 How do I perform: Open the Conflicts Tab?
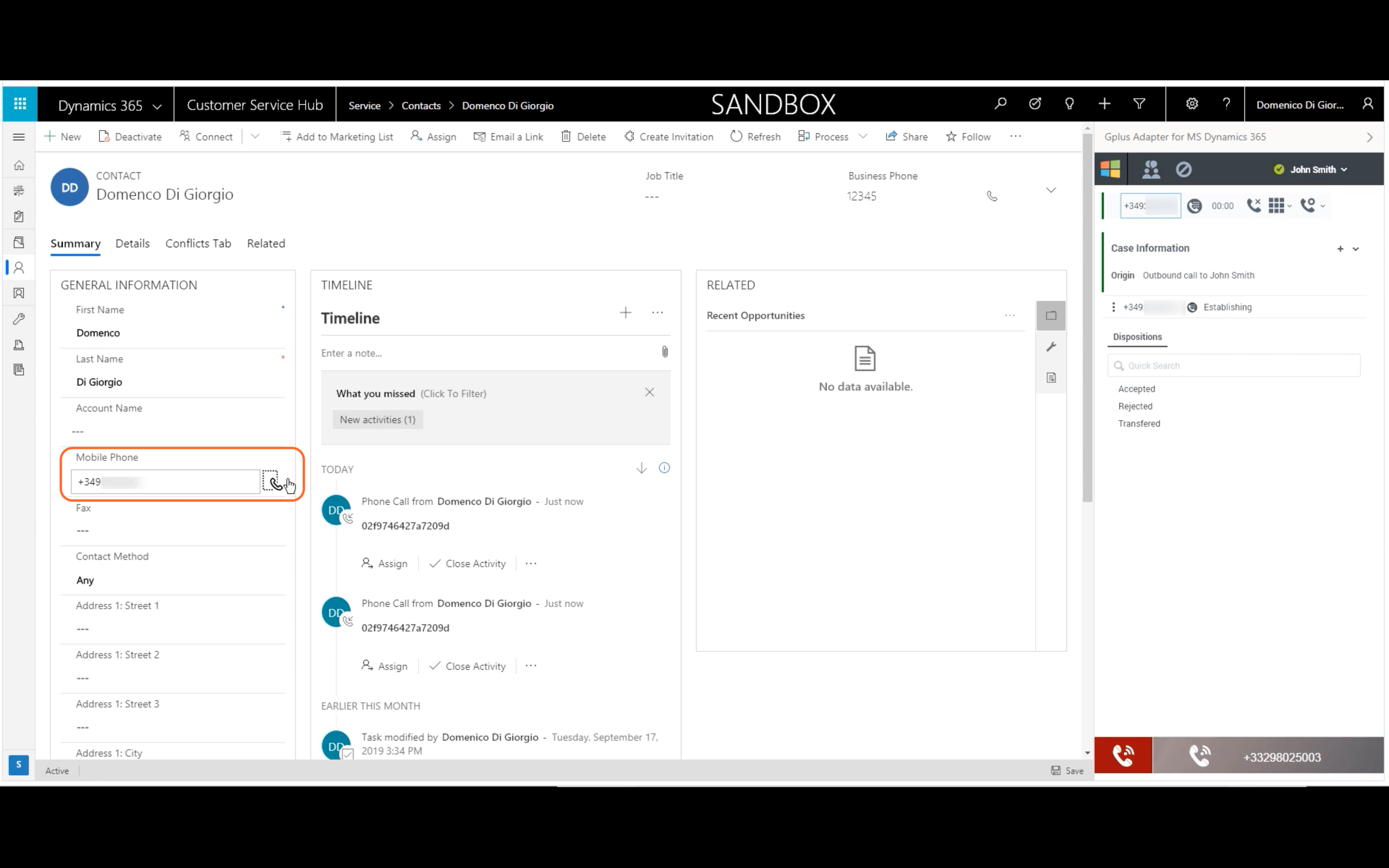[198, 244]
